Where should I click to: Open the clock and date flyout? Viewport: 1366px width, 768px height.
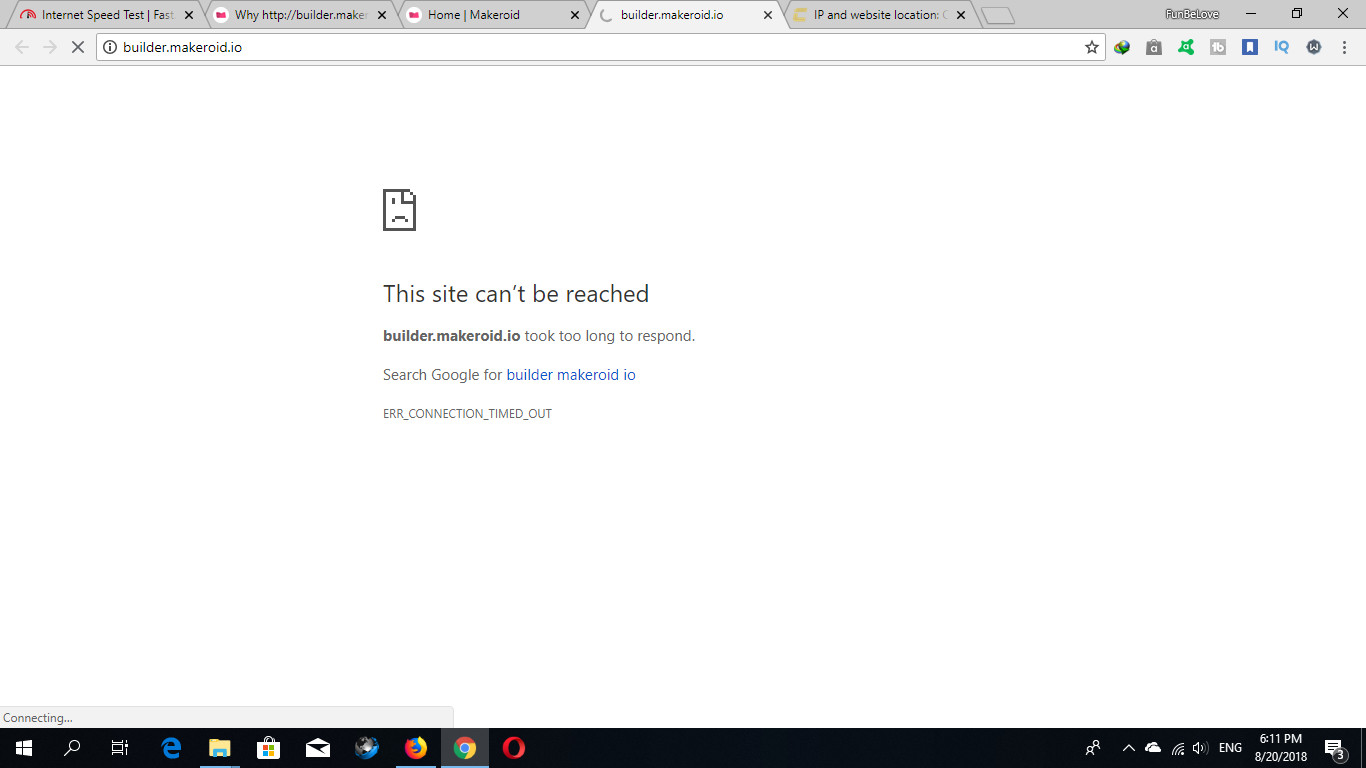tap(1280, 748)
